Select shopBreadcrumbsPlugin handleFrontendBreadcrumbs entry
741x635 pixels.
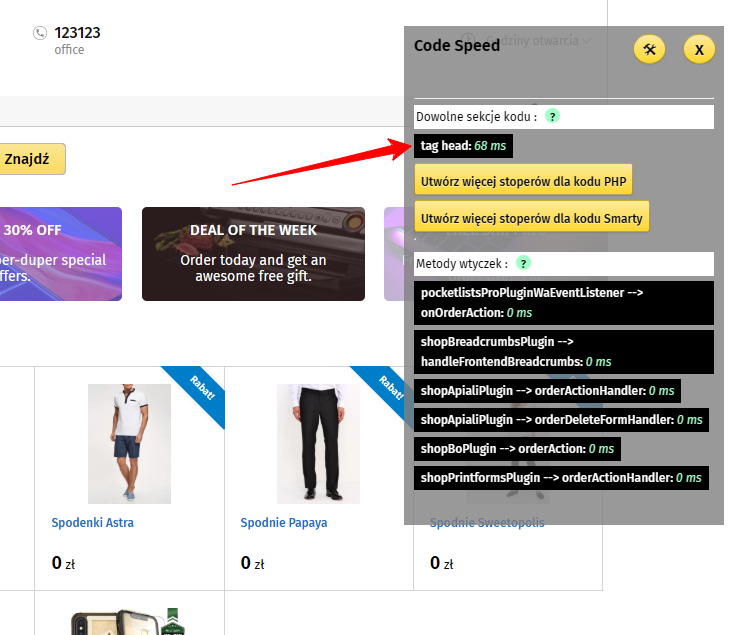[564, 352]
